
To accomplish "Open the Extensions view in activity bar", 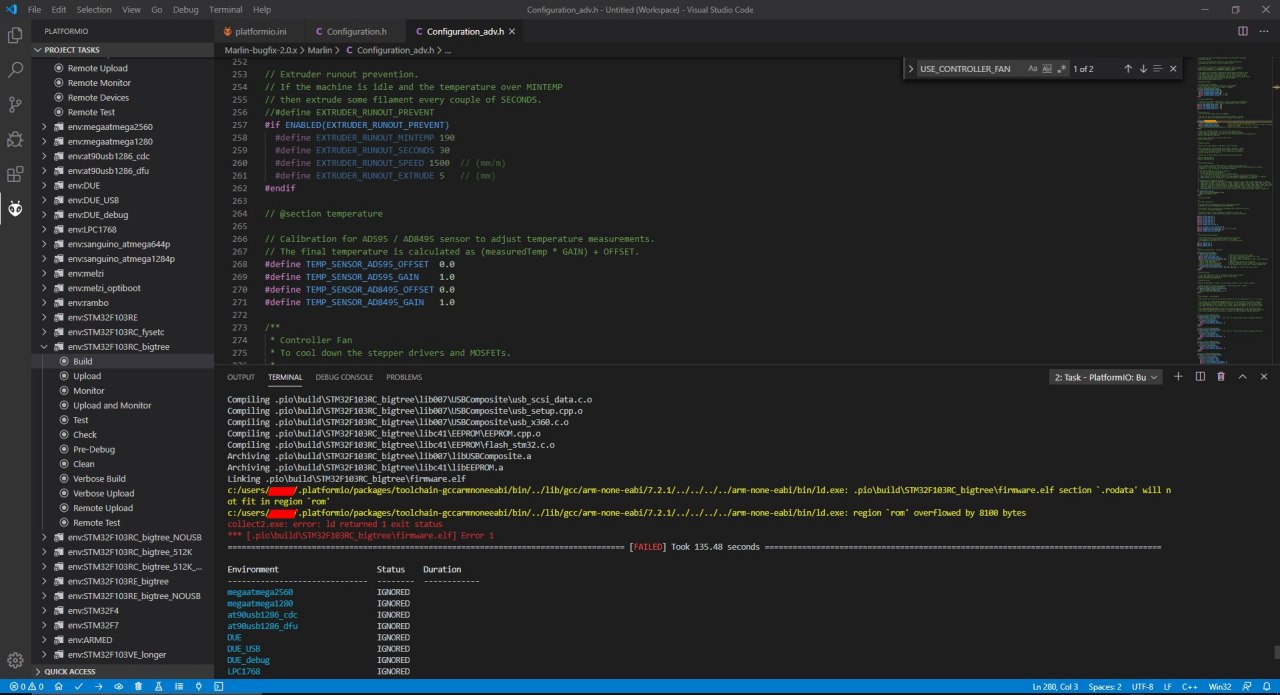I will click(x=15, y=174).
